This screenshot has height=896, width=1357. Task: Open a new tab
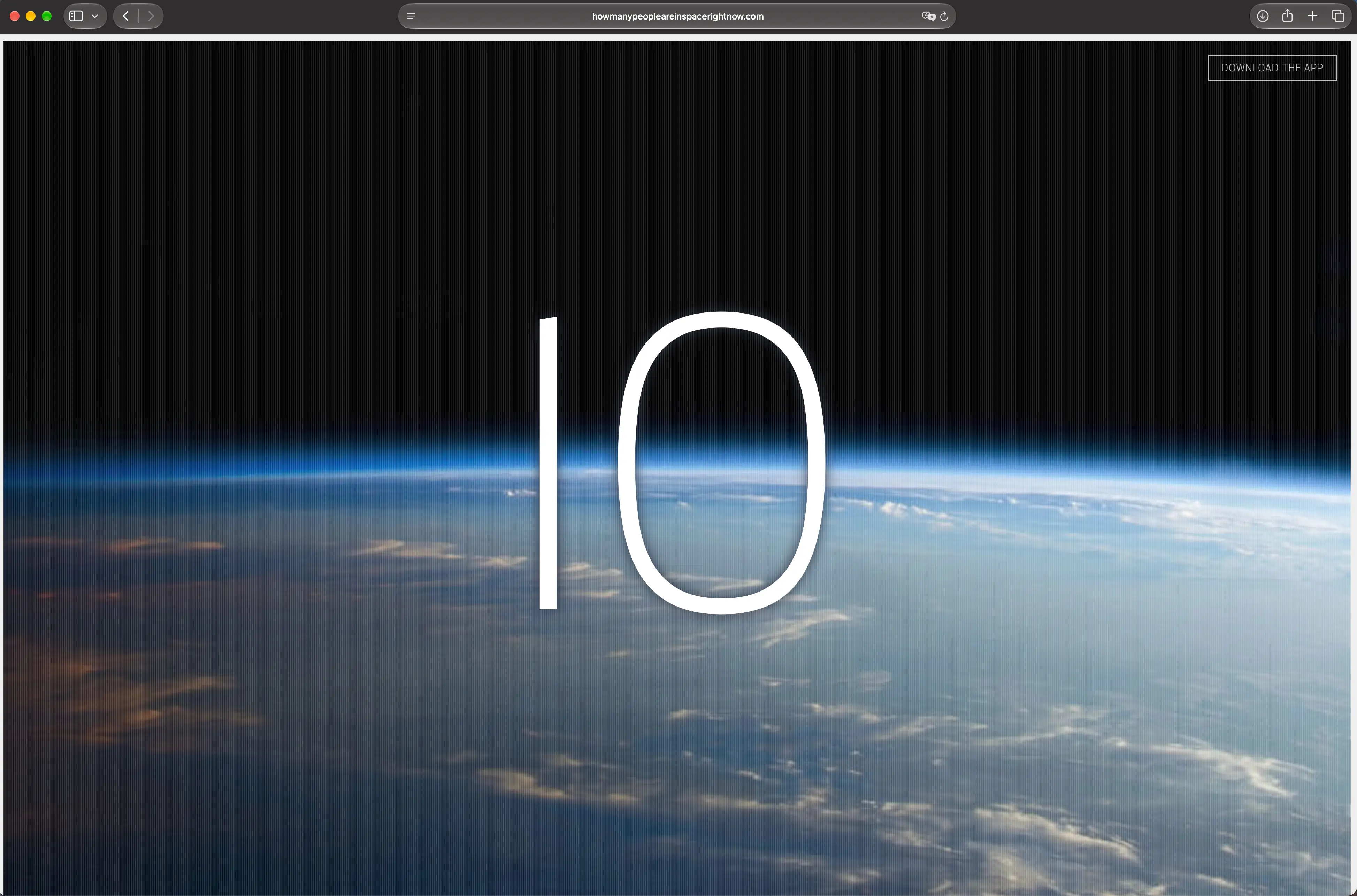pos(1312,16)
